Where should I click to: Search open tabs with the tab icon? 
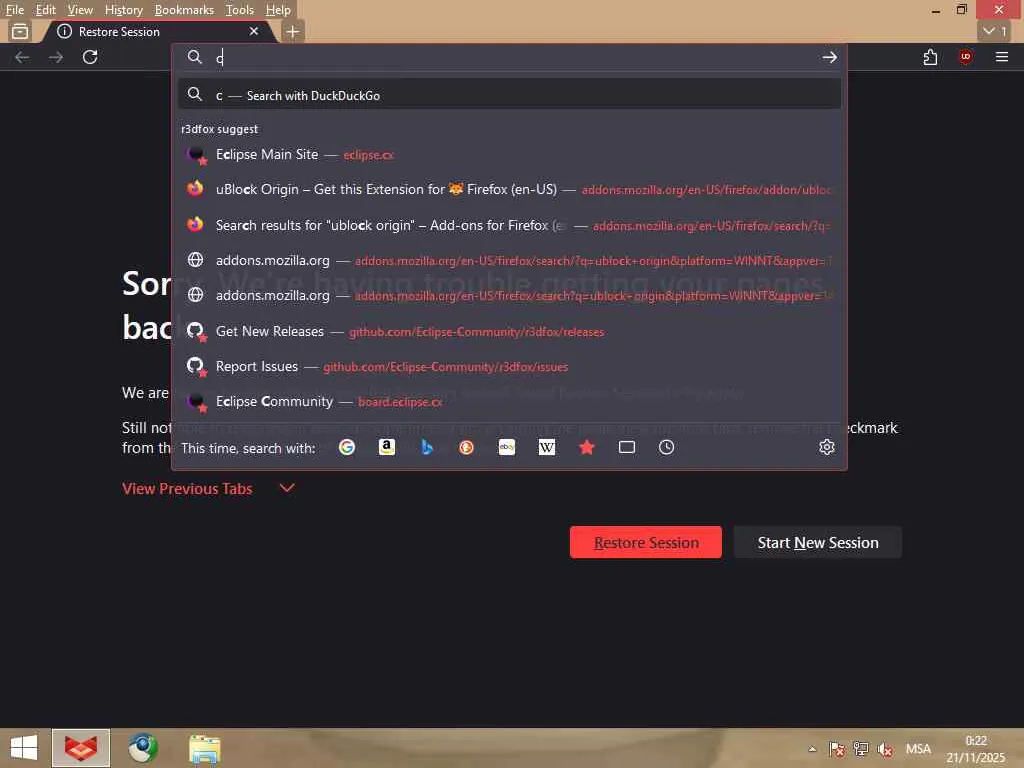pyautogui.click(x=627, y=447)
